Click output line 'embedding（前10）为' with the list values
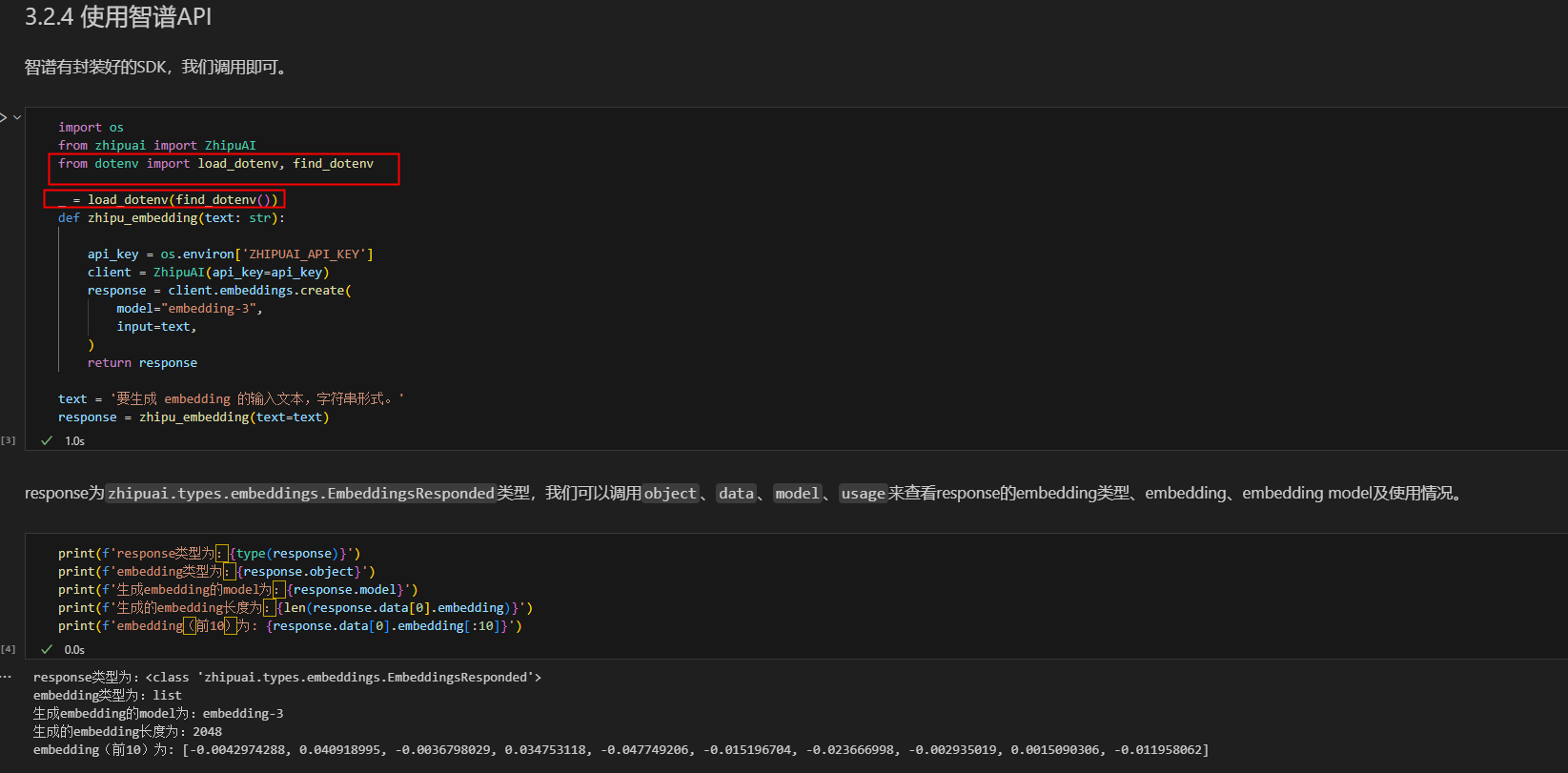 click(621, 750)
